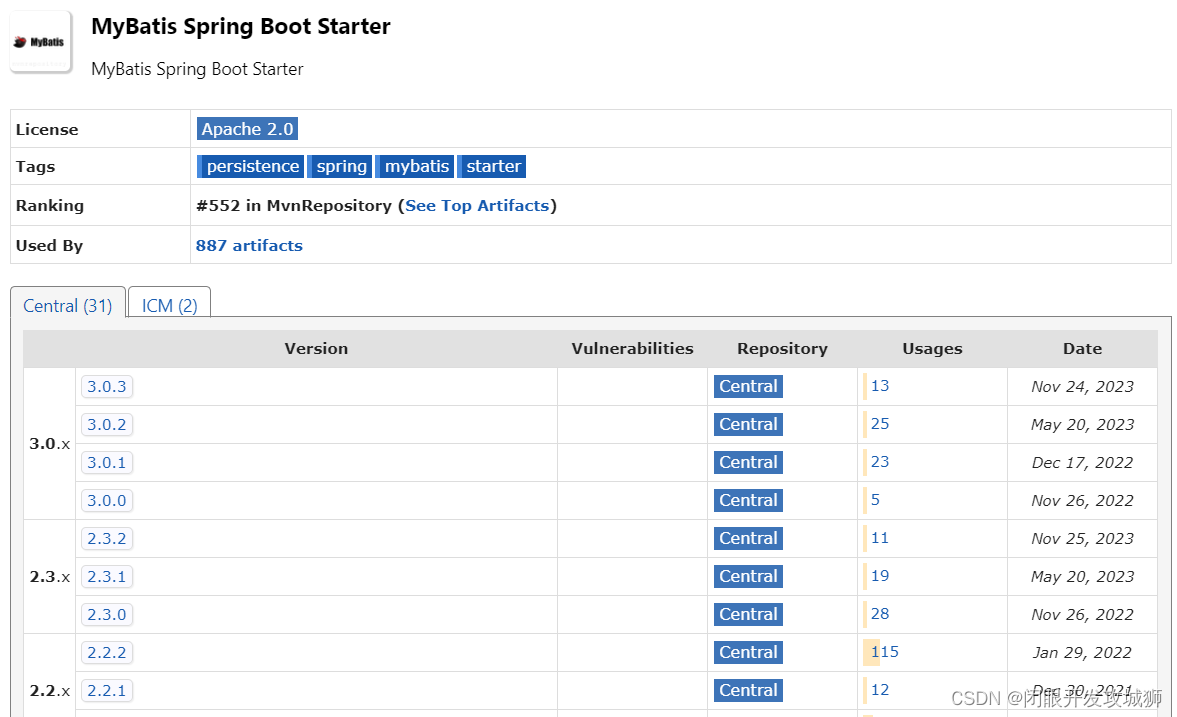Click Central repository badge for version 3.0.1
The width and height of the screenshot is (1177, 717).
pos(748,462)
